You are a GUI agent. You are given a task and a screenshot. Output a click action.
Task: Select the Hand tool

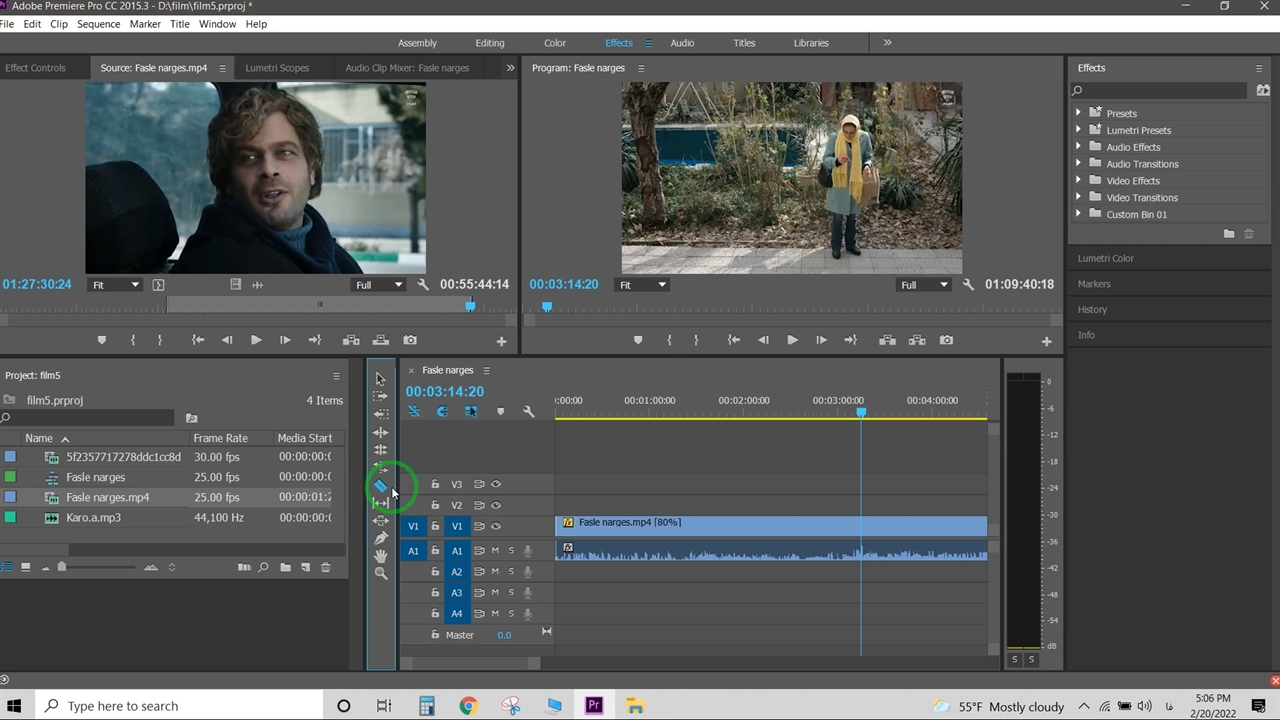(x=380, y=556)
